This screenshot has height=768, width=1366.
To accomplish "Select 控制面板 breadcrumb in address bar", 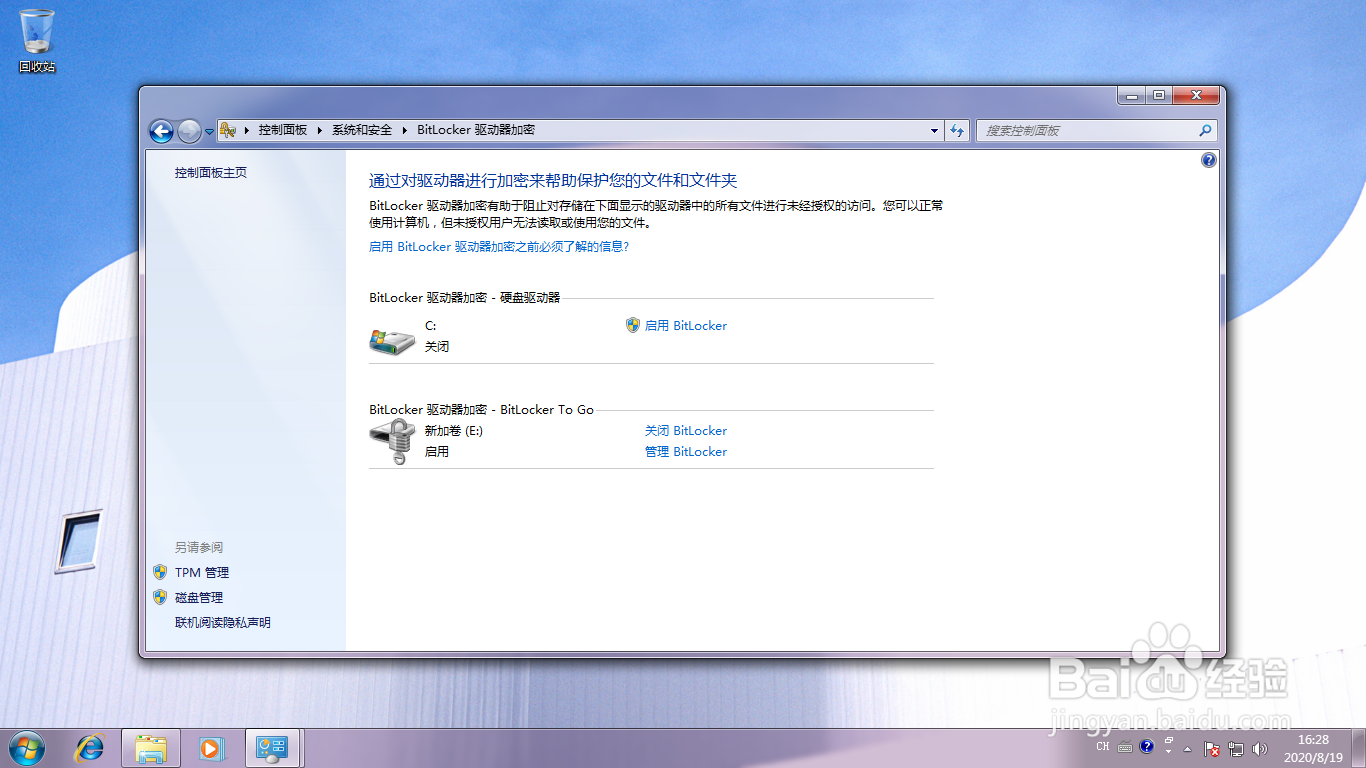I will pos(283,130).
